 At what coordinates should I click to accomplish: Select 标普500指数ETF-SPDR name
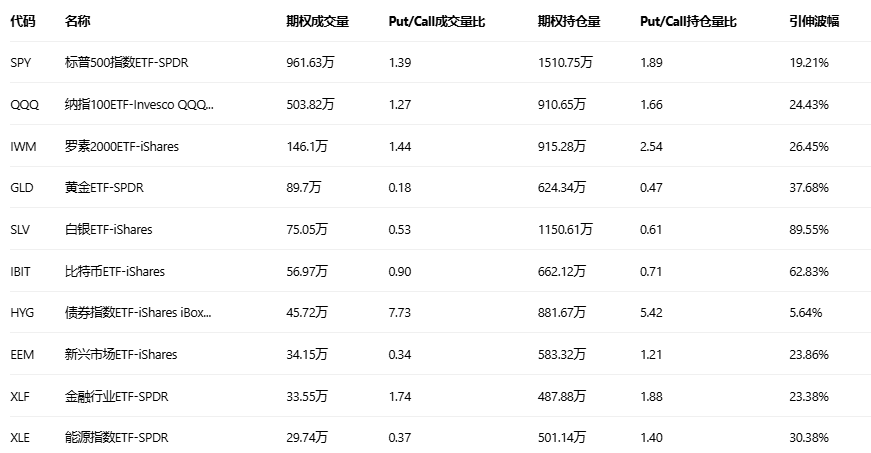pos(127,63)
